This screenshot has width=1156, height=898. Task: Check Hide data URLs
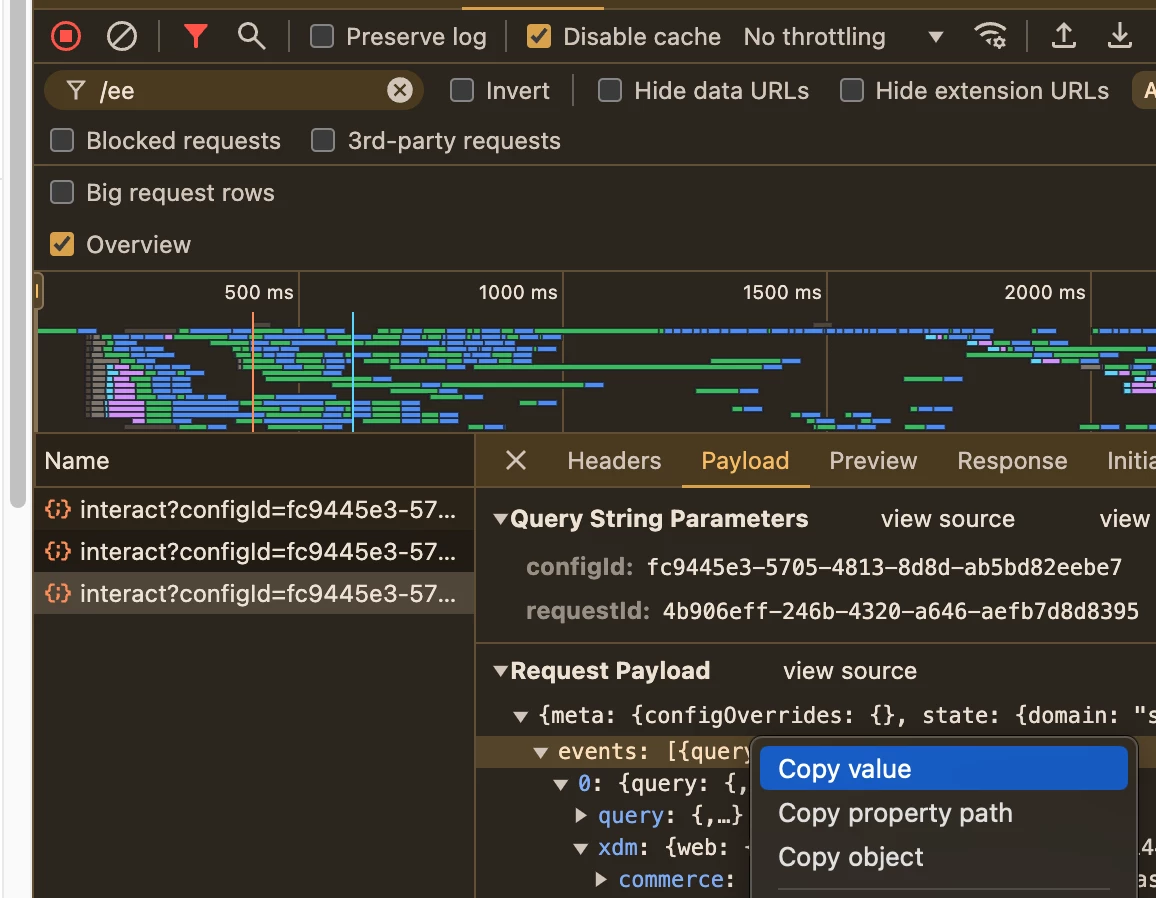[x=610, y=91]
